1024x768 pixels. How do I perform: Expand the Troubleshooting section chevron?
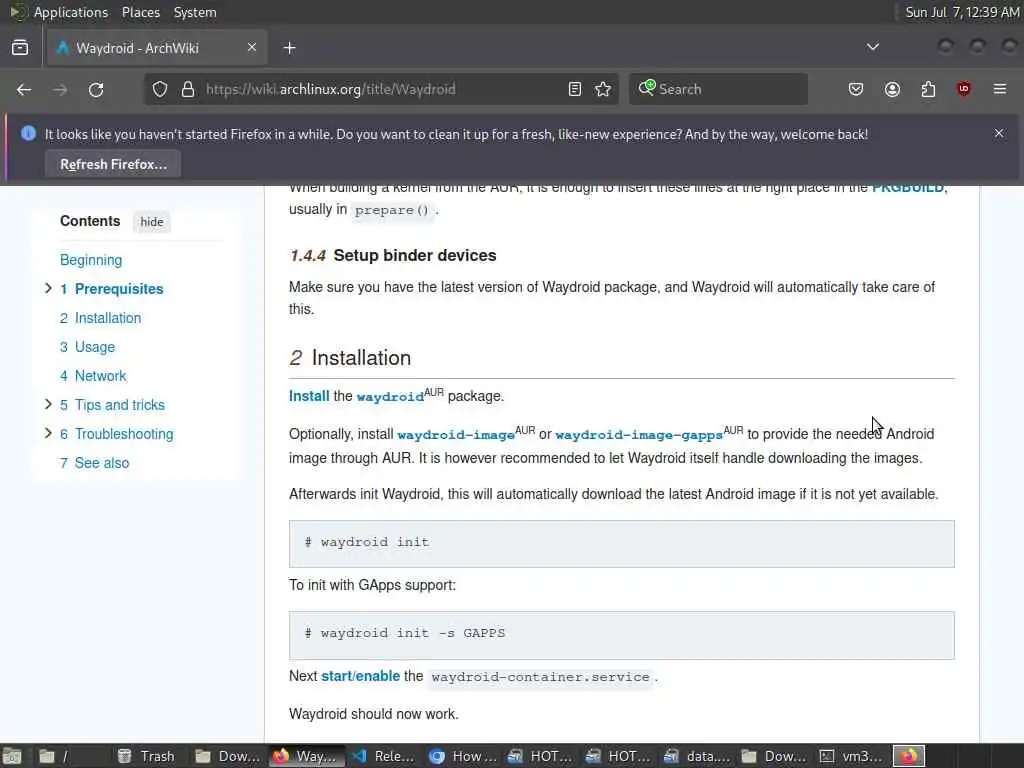click(48, 433)
